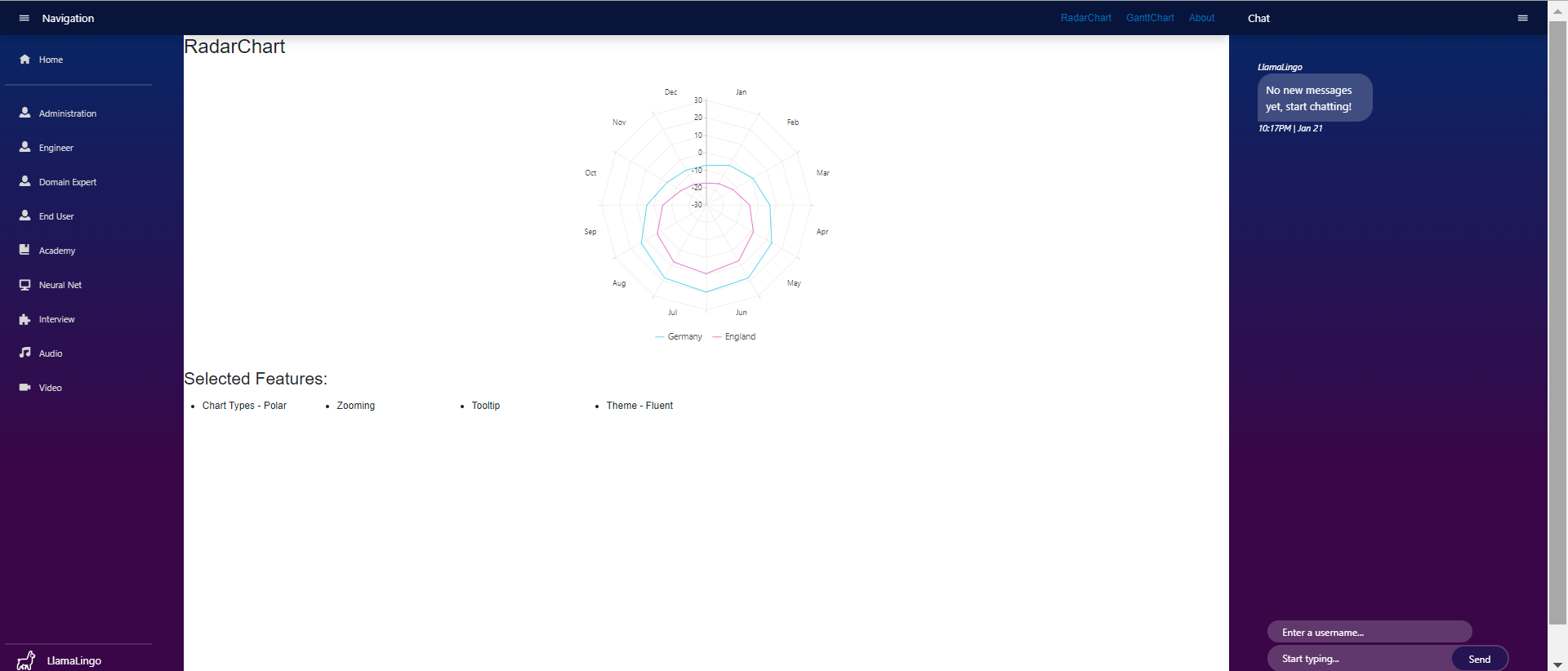Viewport: 1568px width, 671px height.
Task: Expand the Chat panel hamburger menu
Action: 1522,18
